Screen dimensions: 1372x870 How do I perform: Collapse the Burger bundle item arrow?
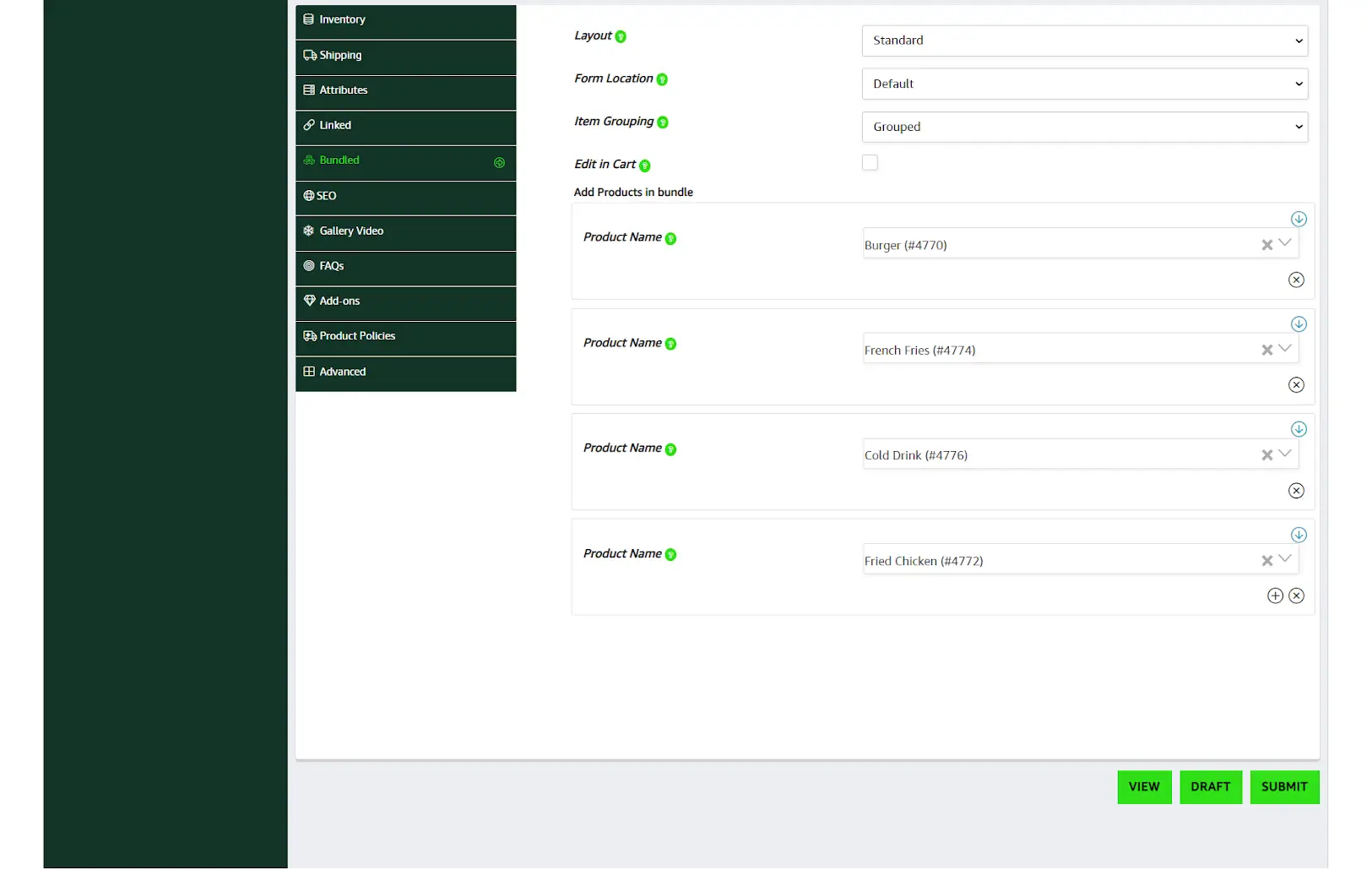click(x=1299, y=219)
